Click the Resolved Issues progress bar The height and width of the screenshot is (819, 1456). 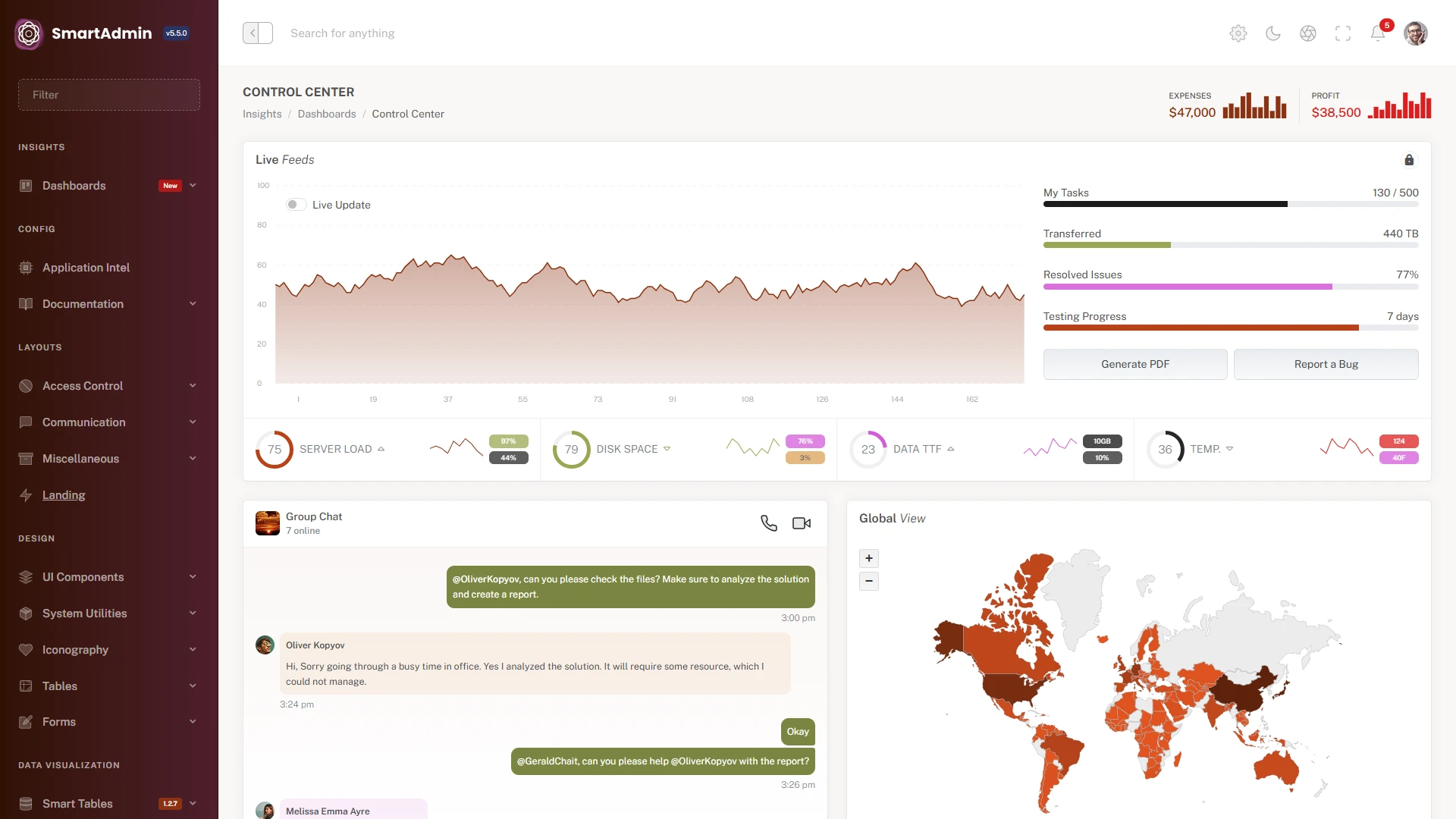(x=1231, y=287)
